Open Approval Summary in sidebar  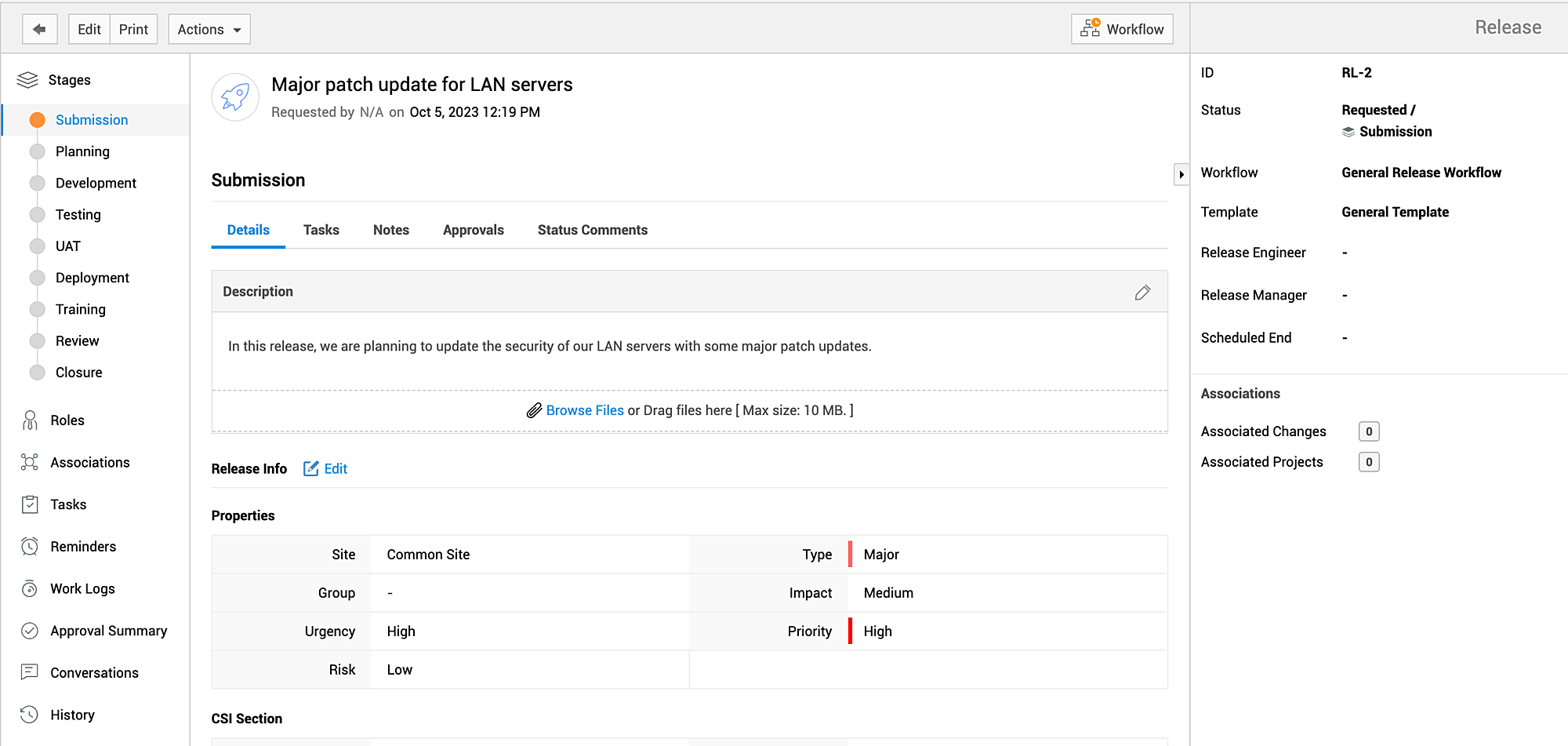[x=109, y=631]
